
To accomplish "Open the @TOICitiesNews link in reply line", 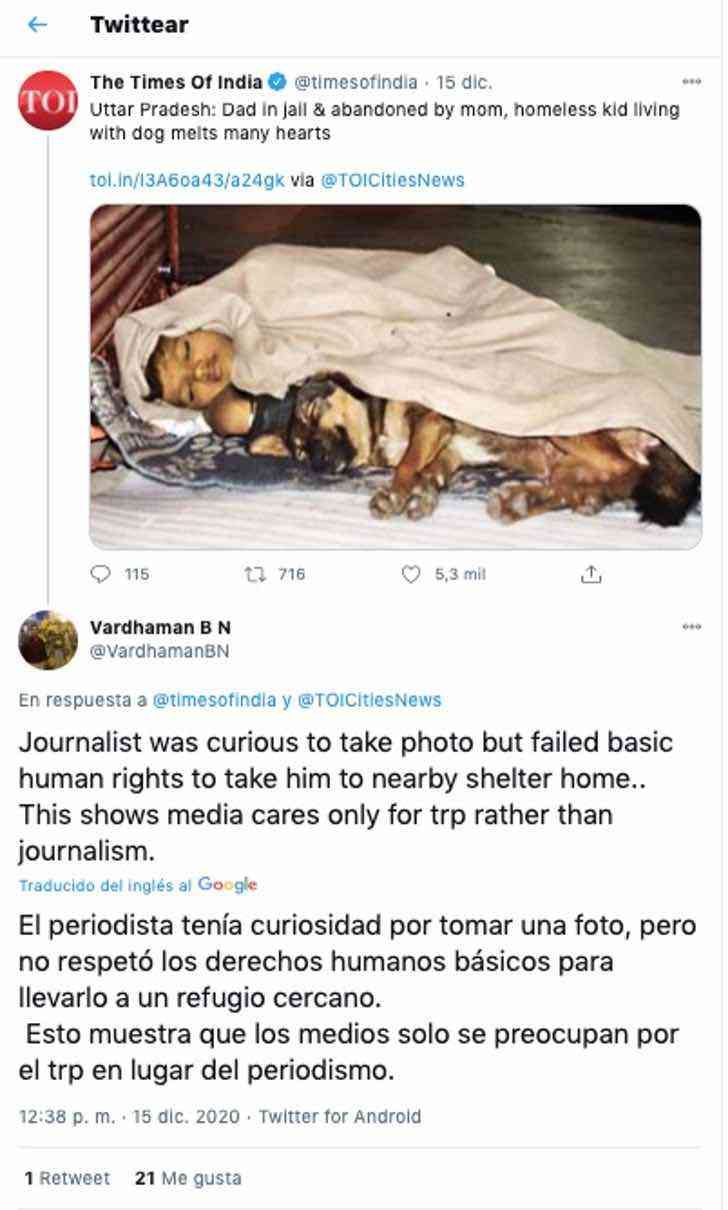I will pos(369,701).
